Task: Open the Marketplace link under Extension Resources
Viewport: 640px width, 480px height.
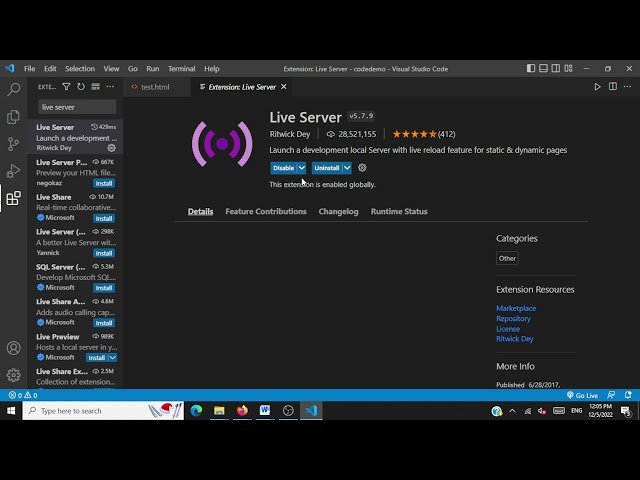Action: (x=516, y=308)
